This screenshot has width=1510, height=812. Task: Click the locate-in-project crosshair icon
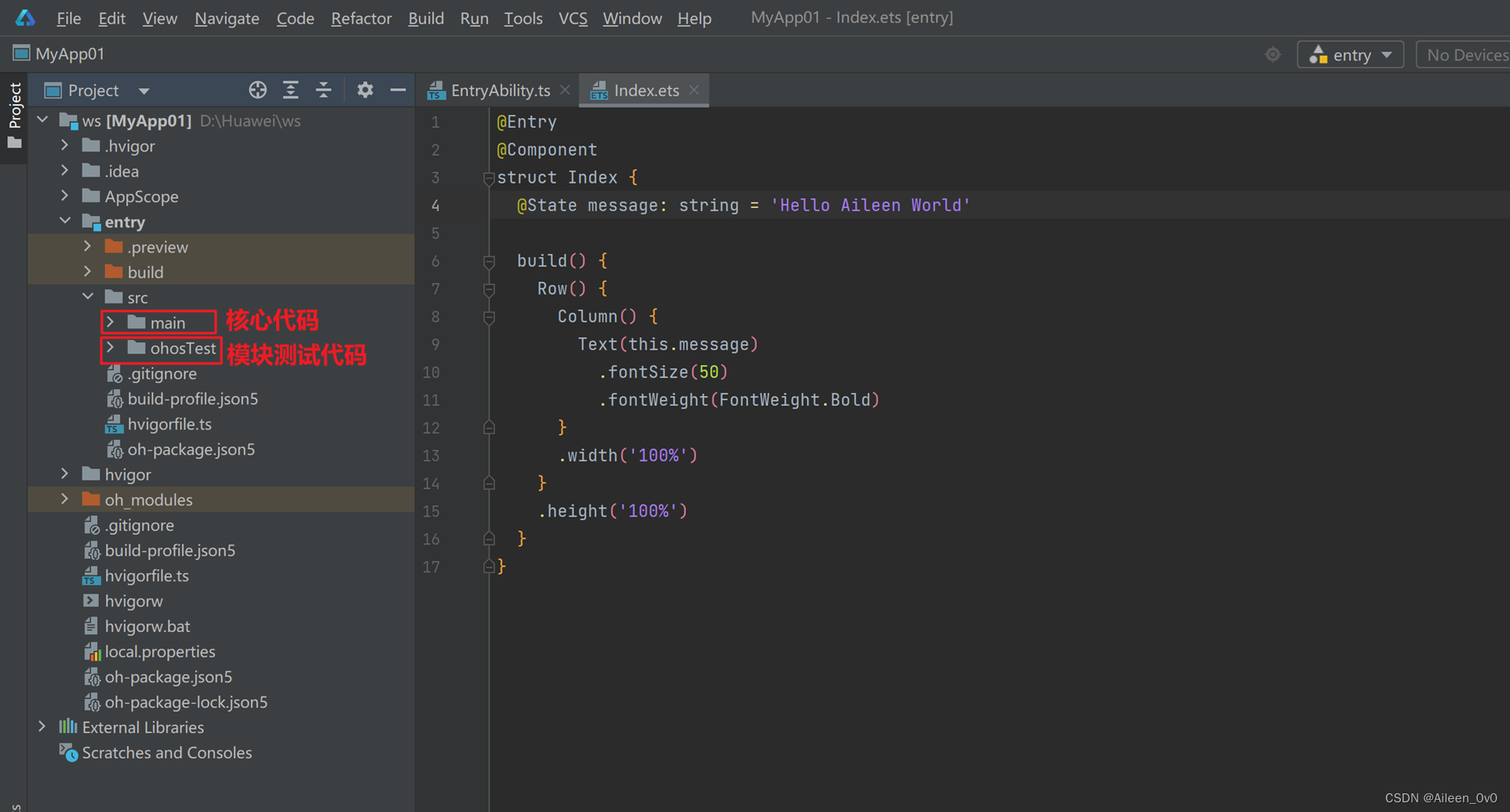click(257, 90)
